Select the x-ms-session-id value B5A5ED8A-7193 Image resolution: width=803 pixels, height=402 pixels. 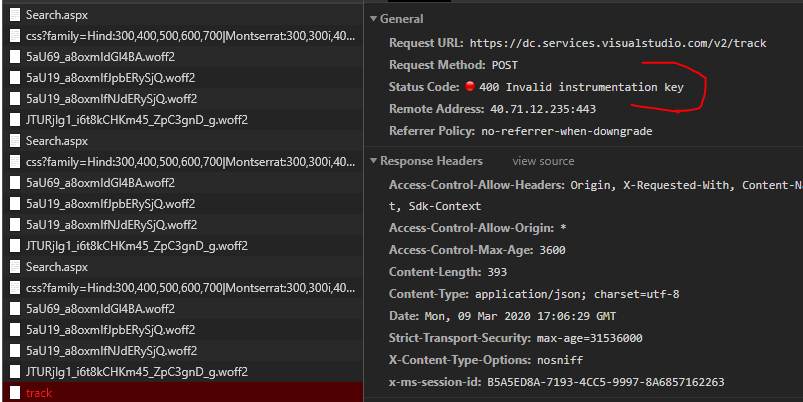click(606, 383)
